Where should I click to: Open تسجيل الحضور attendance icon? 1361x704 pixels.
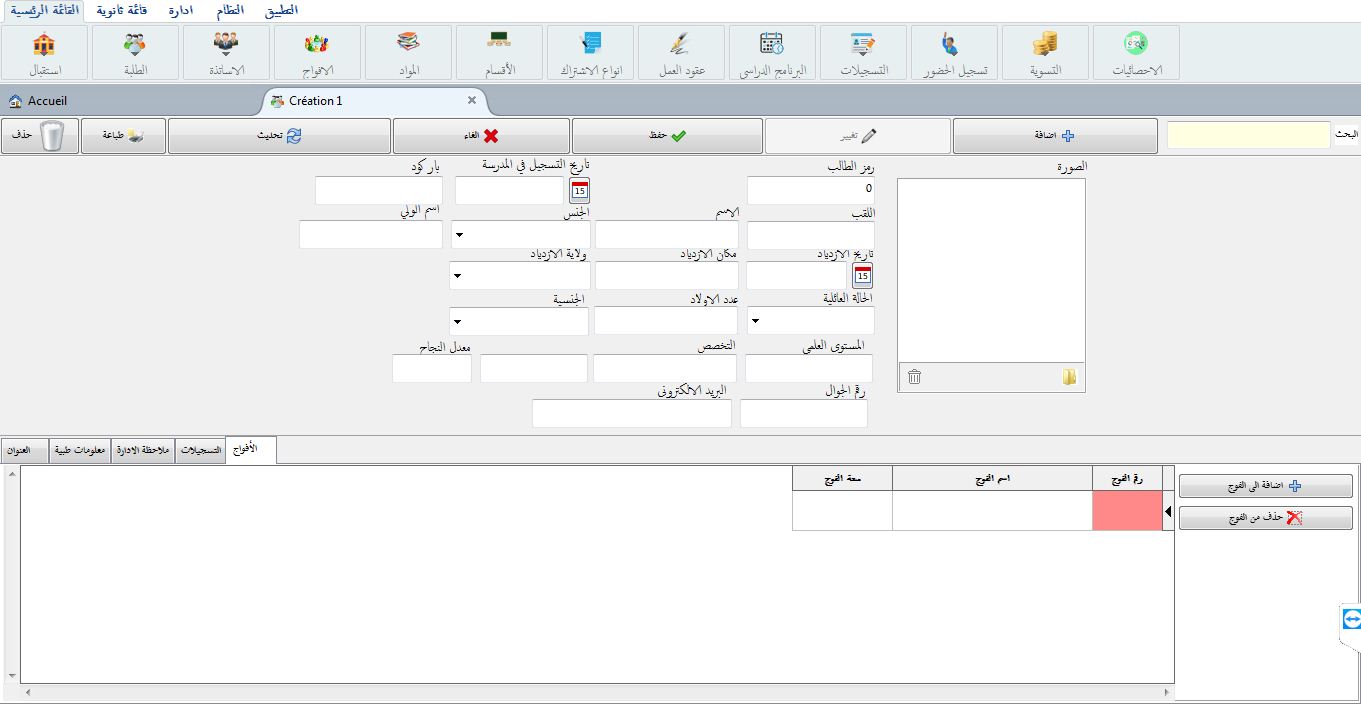click(952, 53)
